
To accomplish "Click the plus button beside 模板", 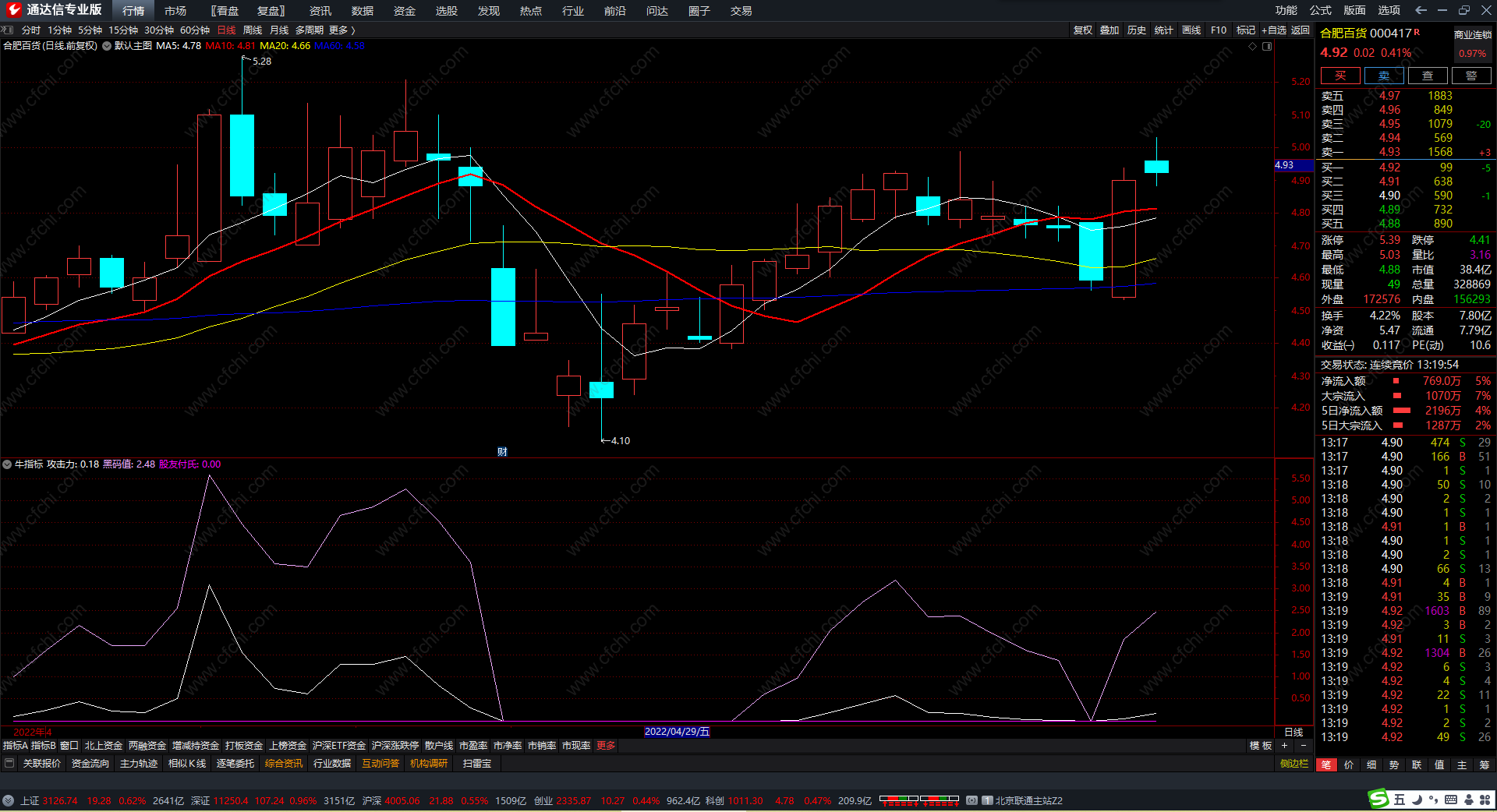I will pos(1285,746).
